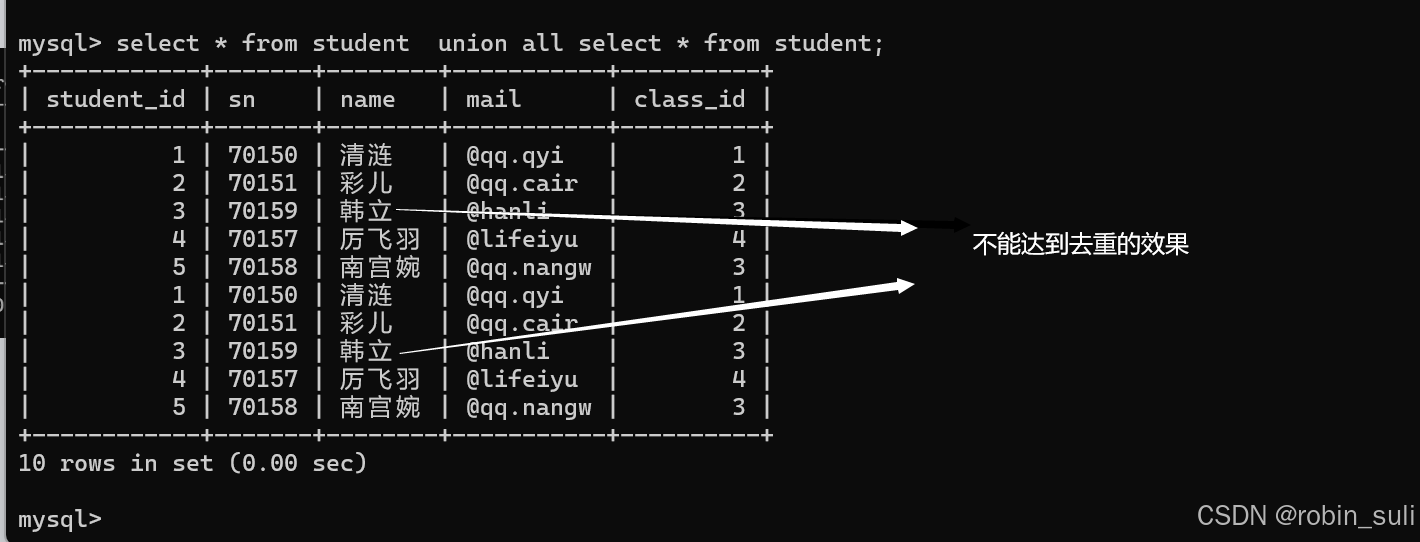Click the name column header
This screenshot has width=1420, height=542.
368,99
